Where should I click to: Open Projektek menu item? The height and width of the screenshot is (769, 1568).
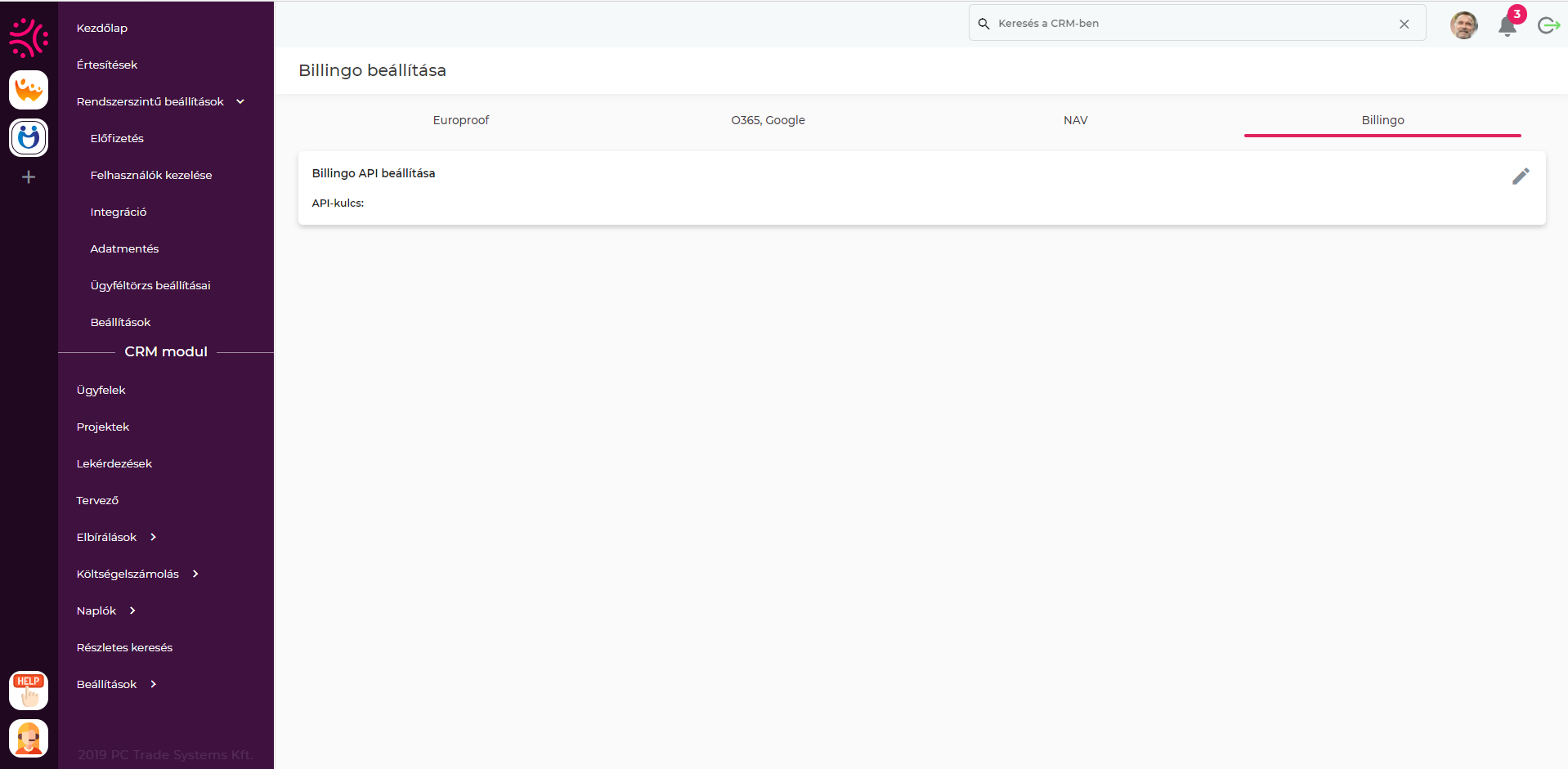point(103,427)
